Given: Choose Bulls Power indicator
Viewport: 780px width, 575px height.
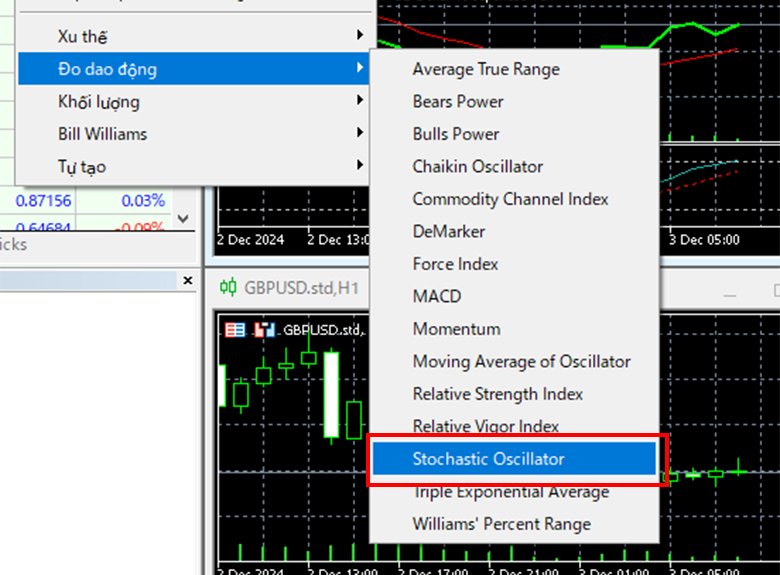Looking at the screenshot, I should click(x=514, y=134).
